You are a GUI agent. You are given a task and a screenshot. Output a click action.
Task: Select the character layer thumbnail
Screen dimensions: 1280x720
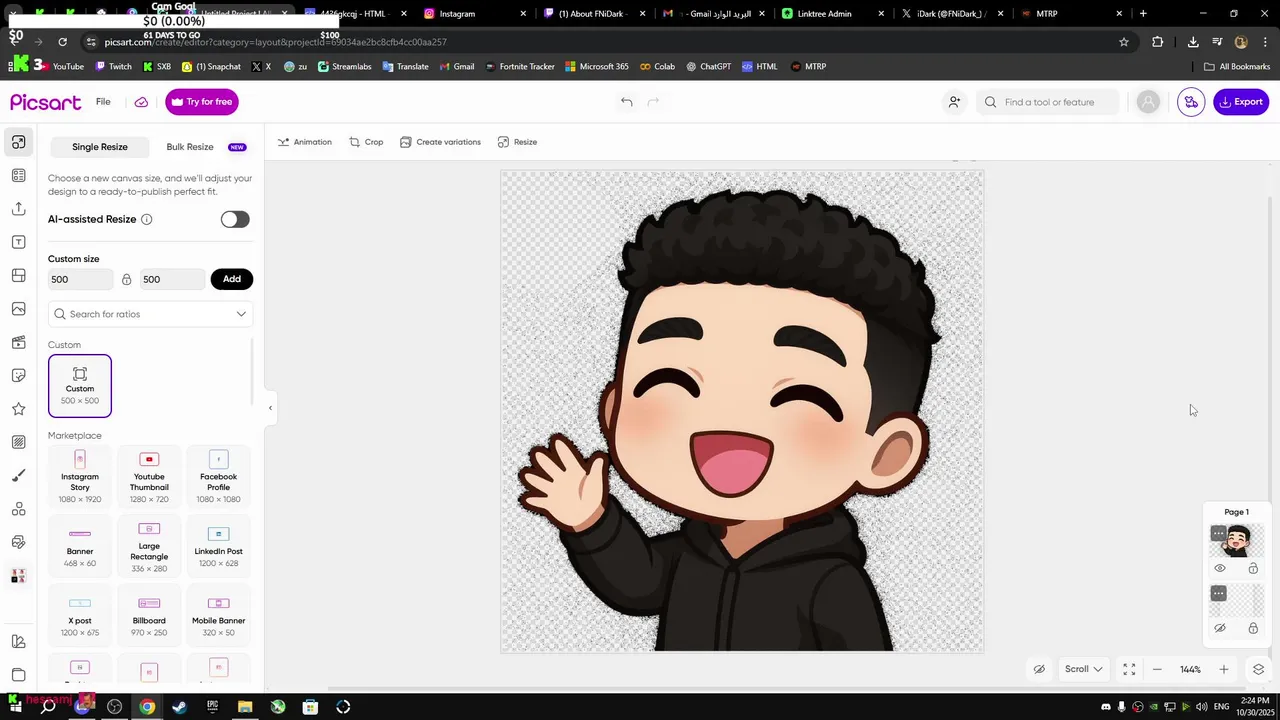1237,541
